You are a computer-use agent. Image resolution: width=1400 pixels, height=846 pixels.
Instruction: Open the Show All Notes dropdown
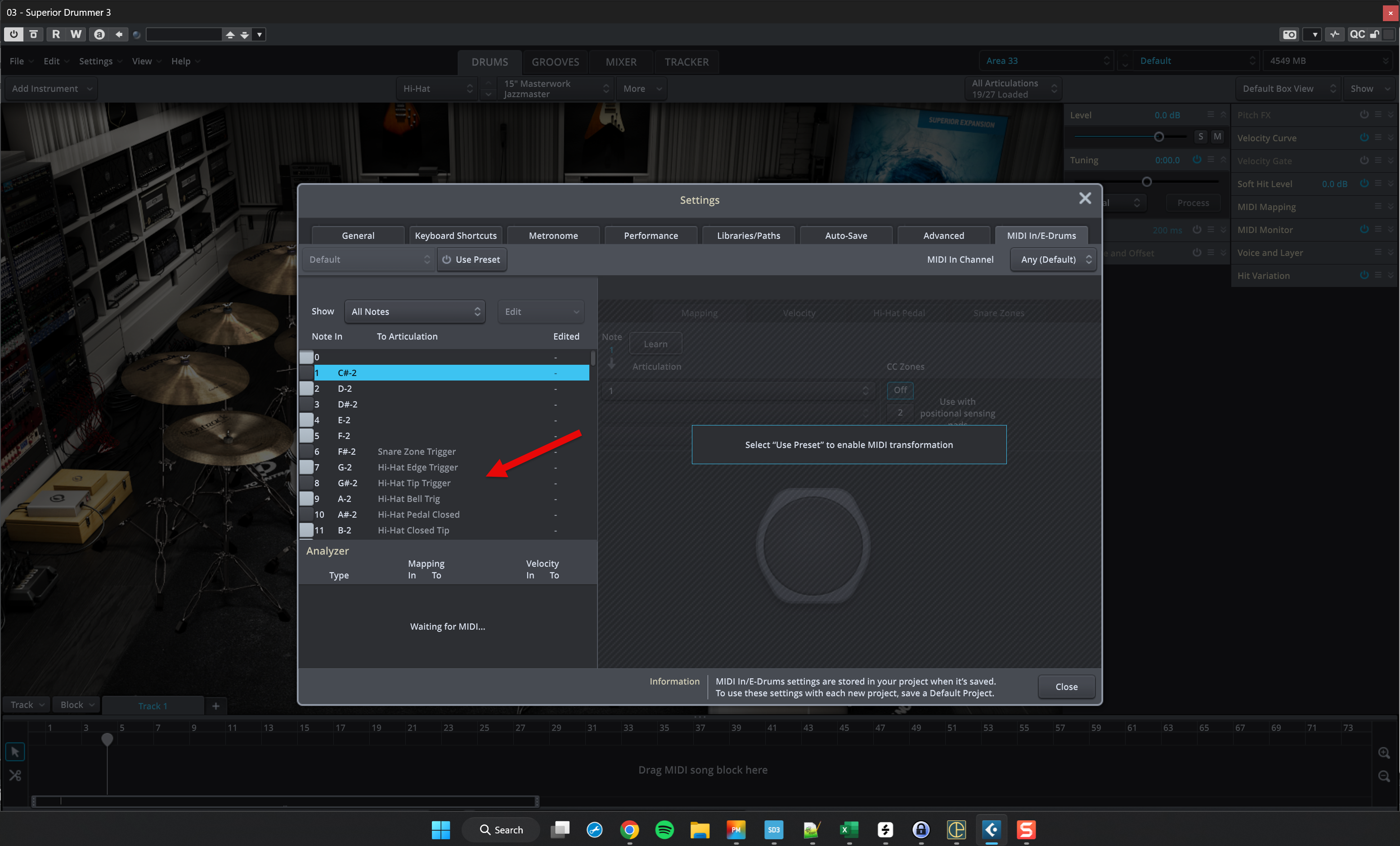pyautogui.click(x=415, y=311)
